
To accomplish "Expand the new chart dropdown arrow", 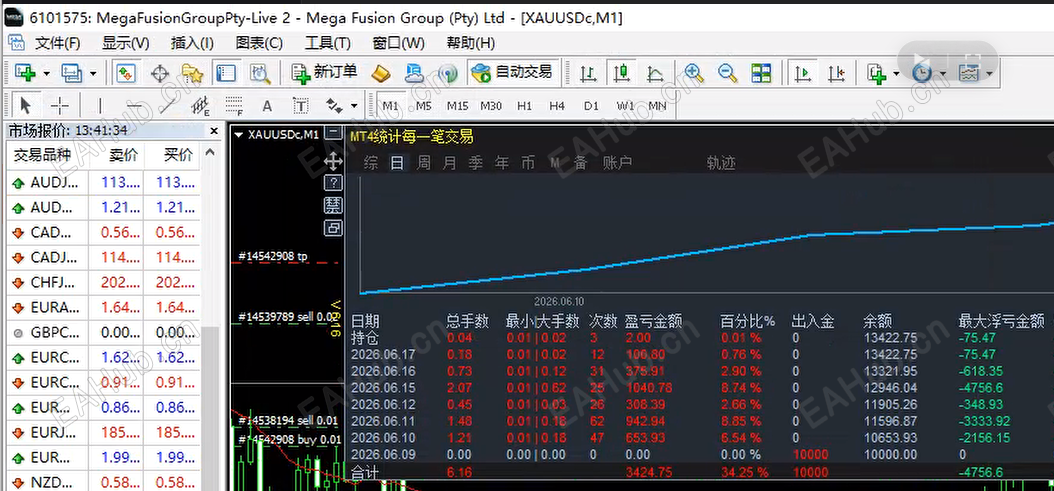I will coord(46,73).
